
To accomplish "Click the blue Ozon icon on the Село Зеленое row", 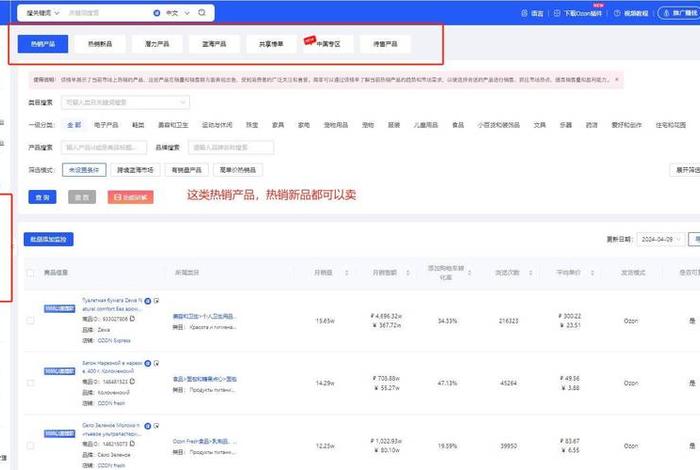I will click(x=148, y=426).
